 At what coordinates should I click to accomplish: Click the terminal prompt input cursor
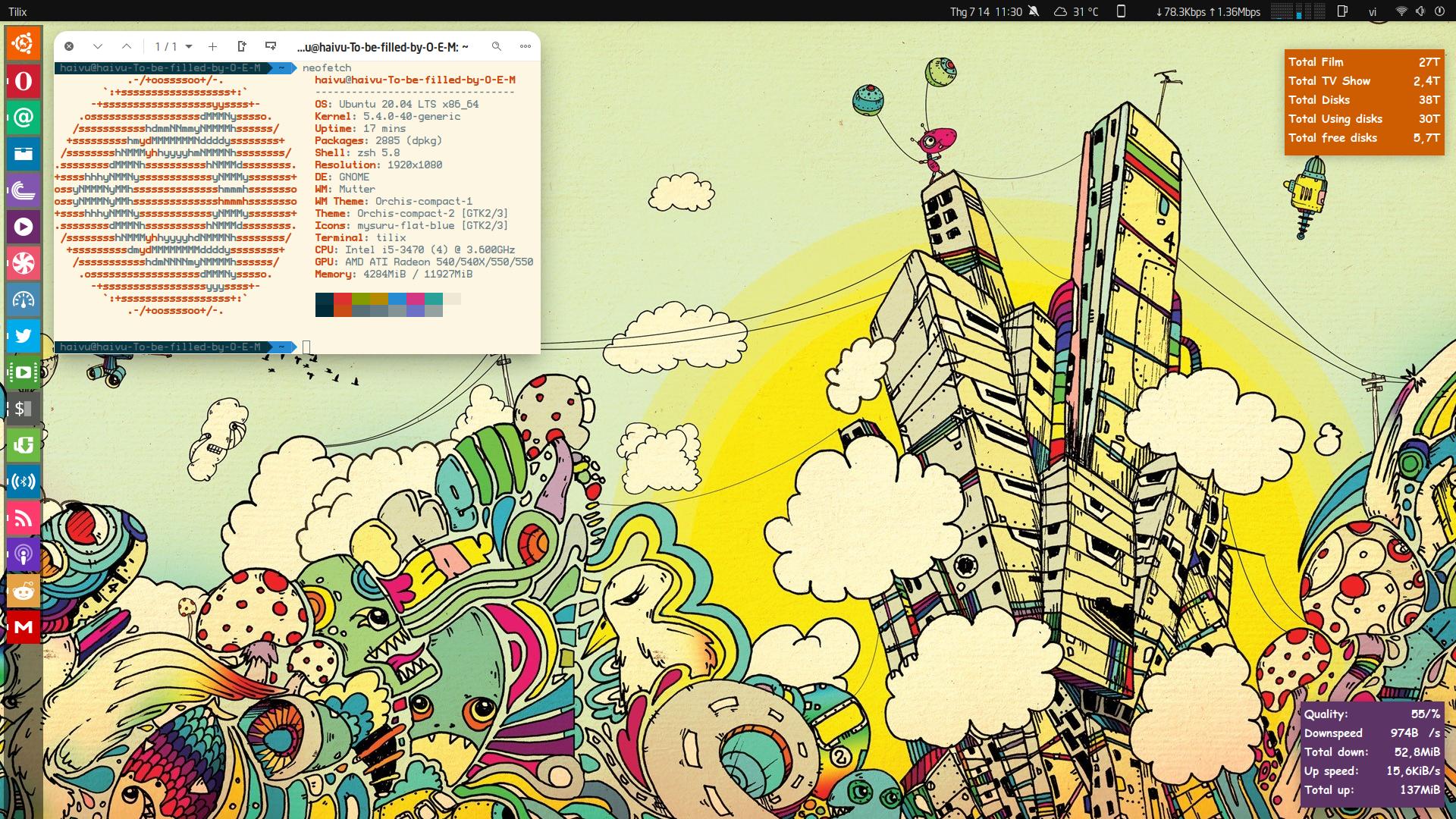point(306,347)
